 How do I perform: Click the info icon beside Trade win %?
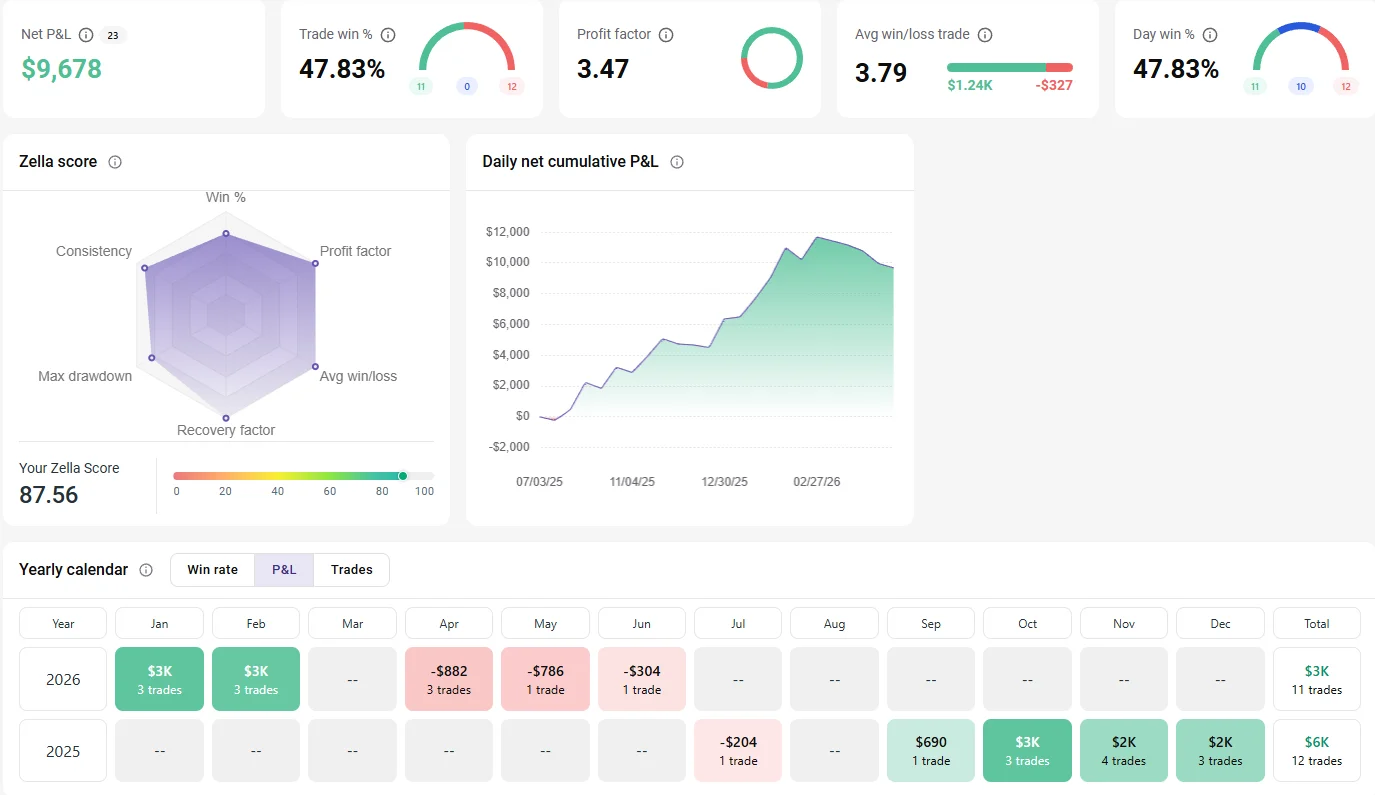(388, 35)
